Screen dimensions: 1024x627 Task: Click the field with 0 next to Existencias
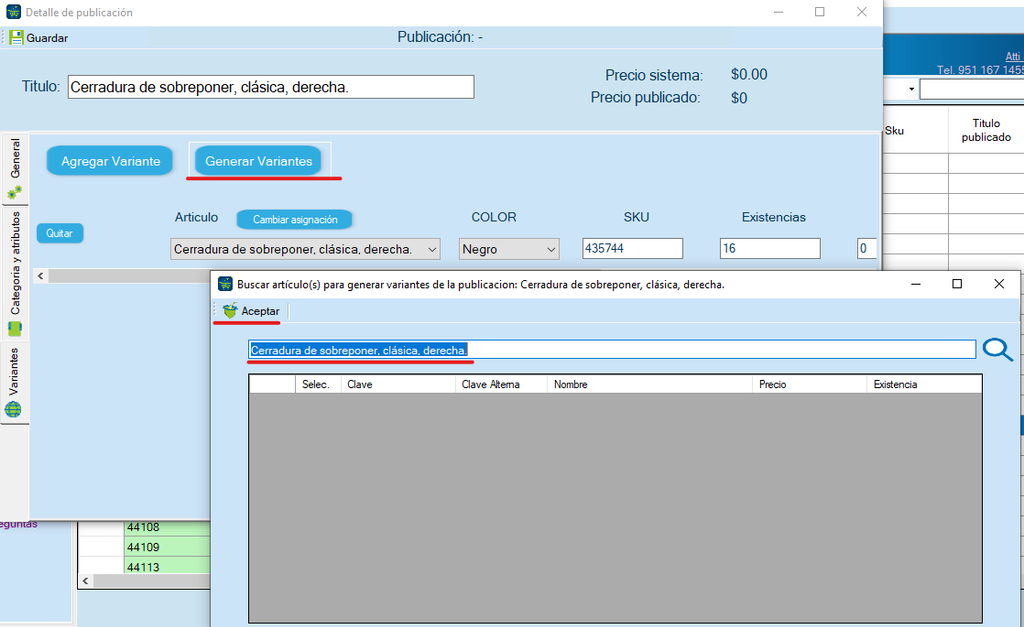tap(867, 248)
